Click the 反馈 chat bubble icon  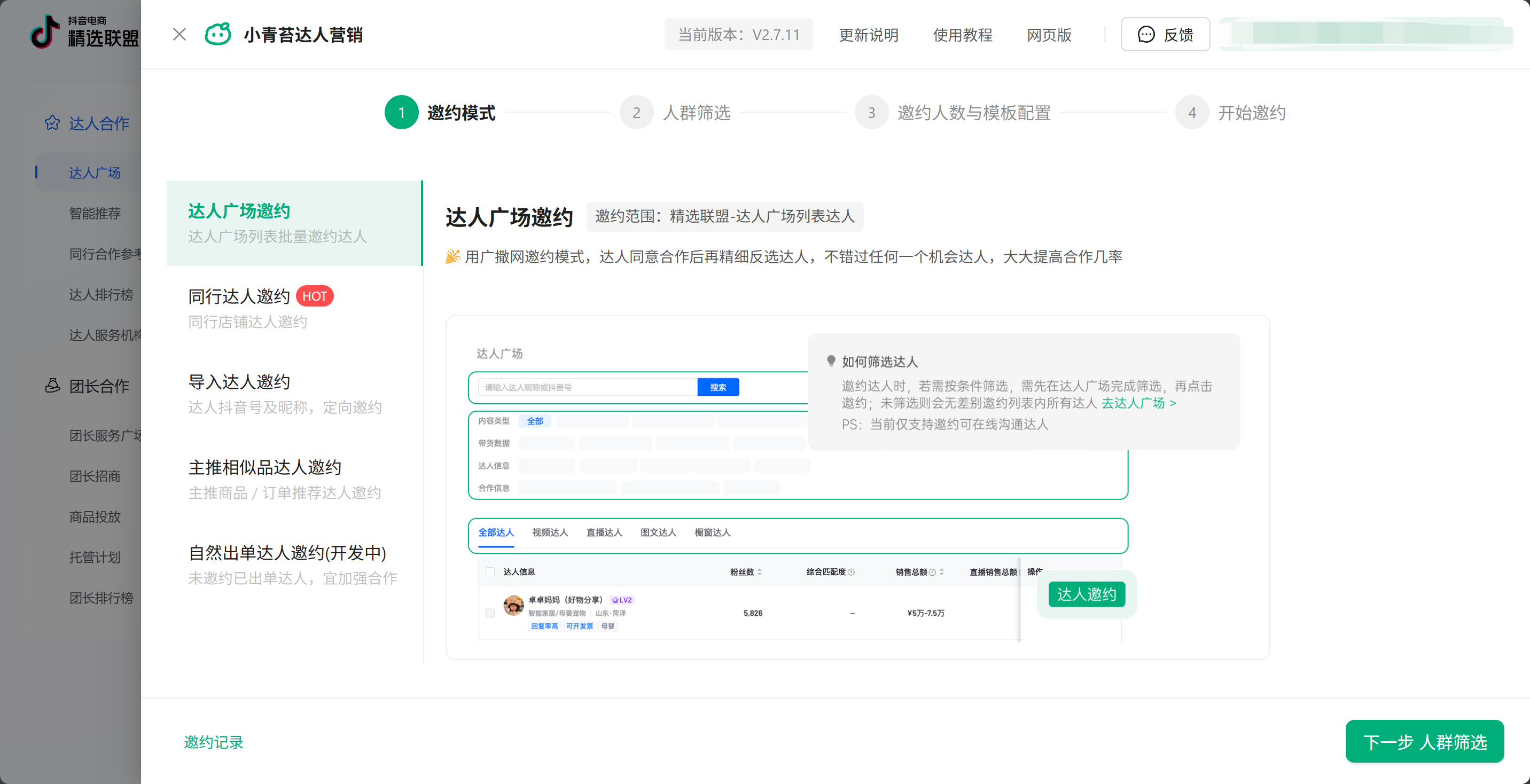[x=1146, y=35]
